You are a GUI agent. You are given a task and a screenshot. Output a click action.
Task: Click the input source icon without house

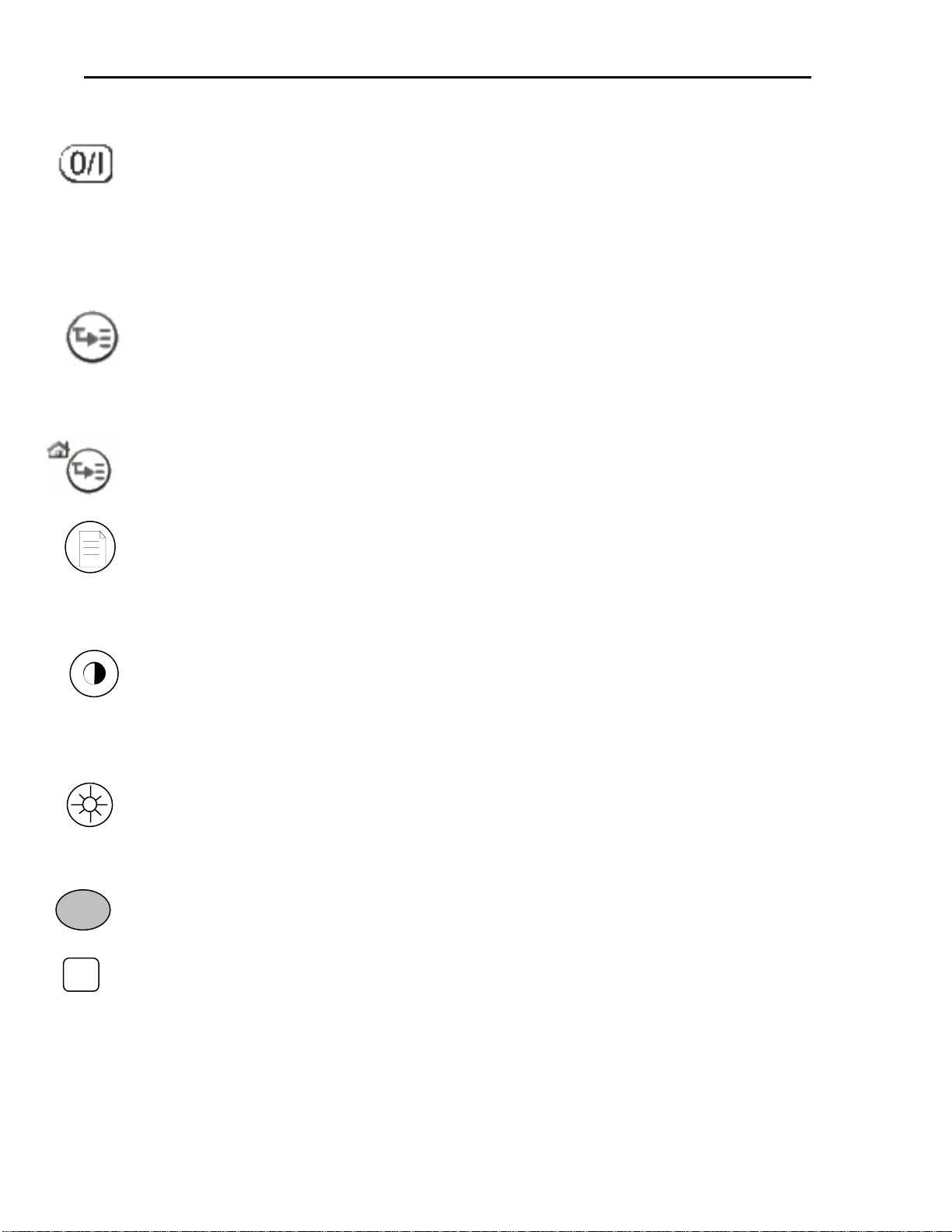(91, 339)
